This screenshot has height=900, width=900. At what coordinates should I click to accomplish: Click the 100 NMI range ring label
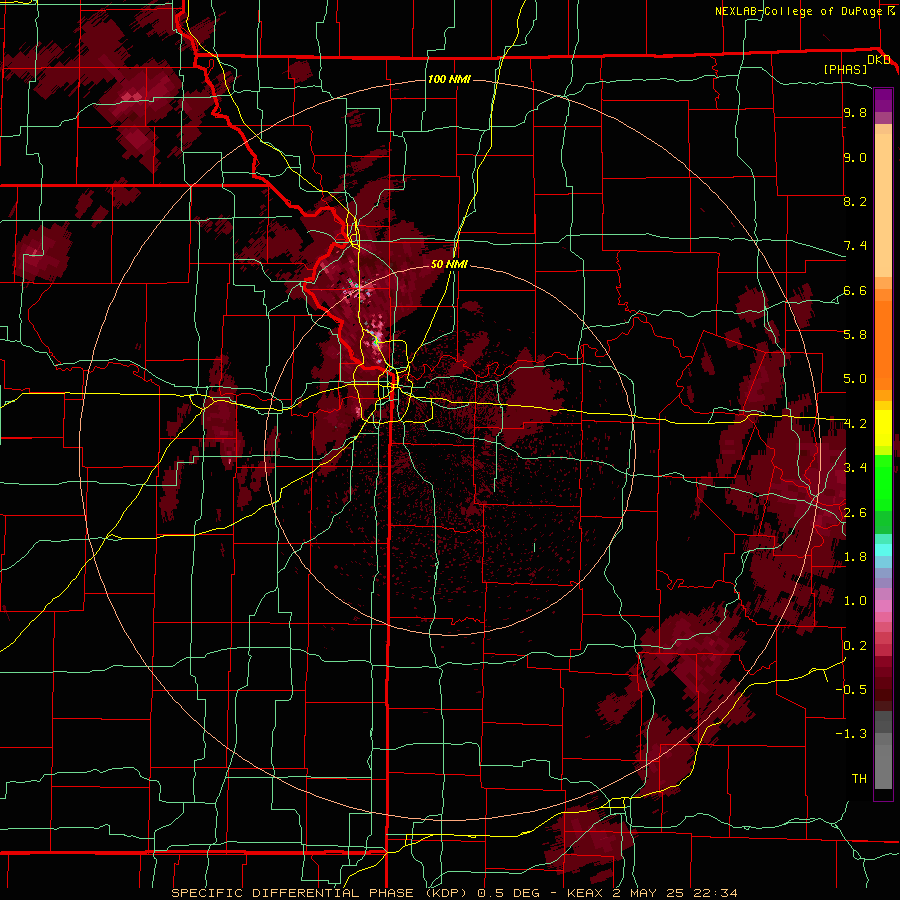[x=449, y=79]
